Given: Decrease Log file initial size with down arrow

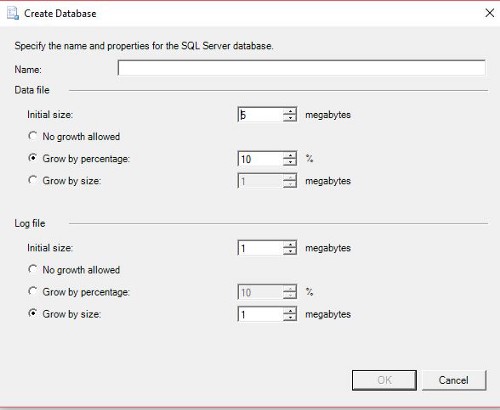Looking at the screenshot, I should (290, 251).
